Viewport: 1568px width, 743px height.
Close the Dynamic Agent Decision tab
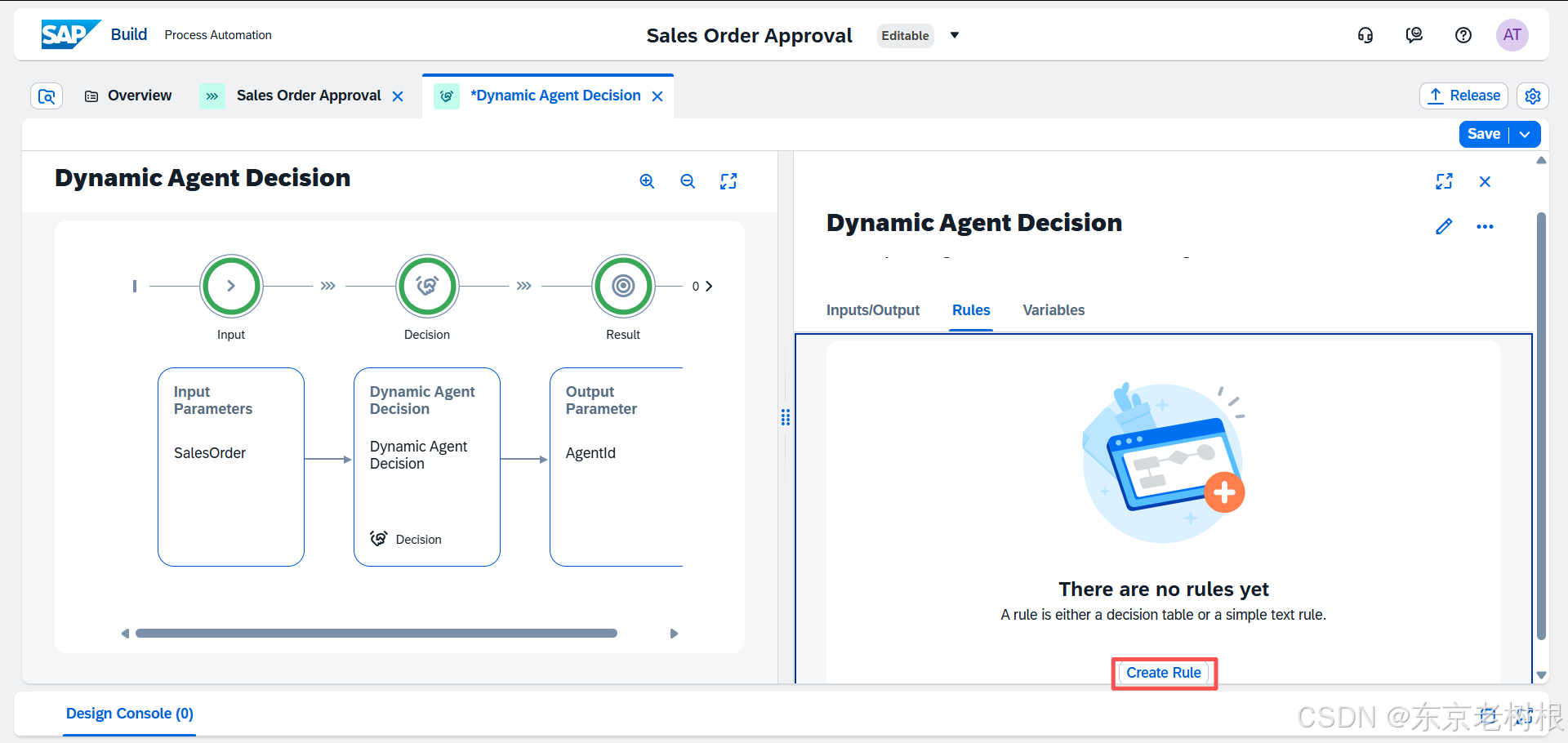point(657,96)
